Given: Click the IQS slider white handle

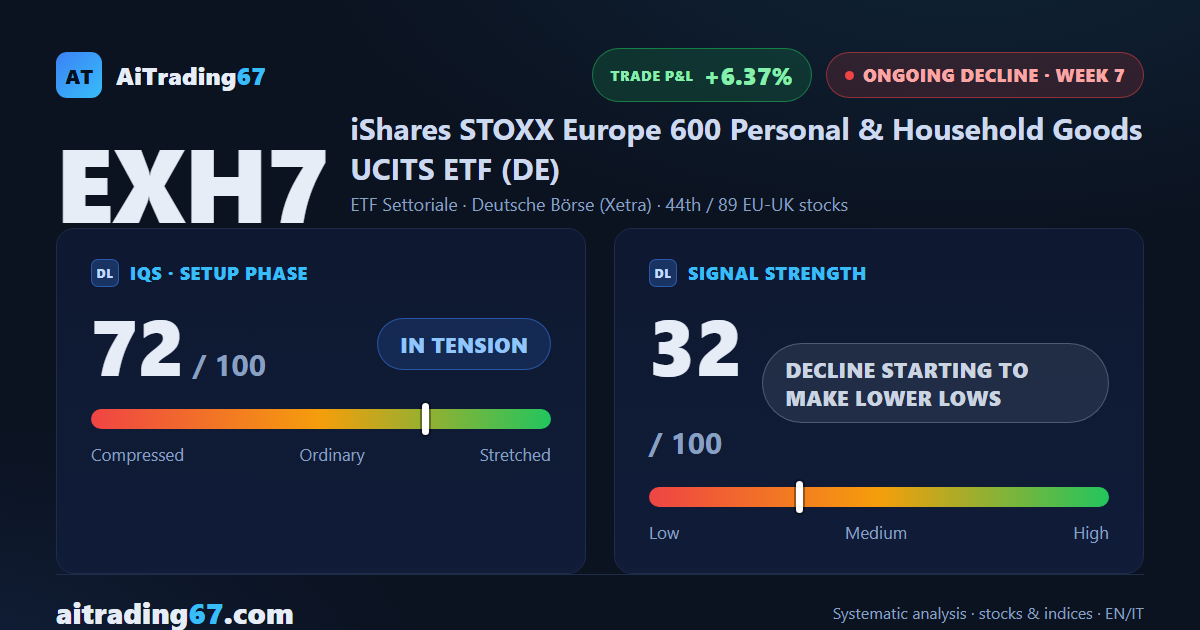Looking at the screenshot, I should point(426,419).
